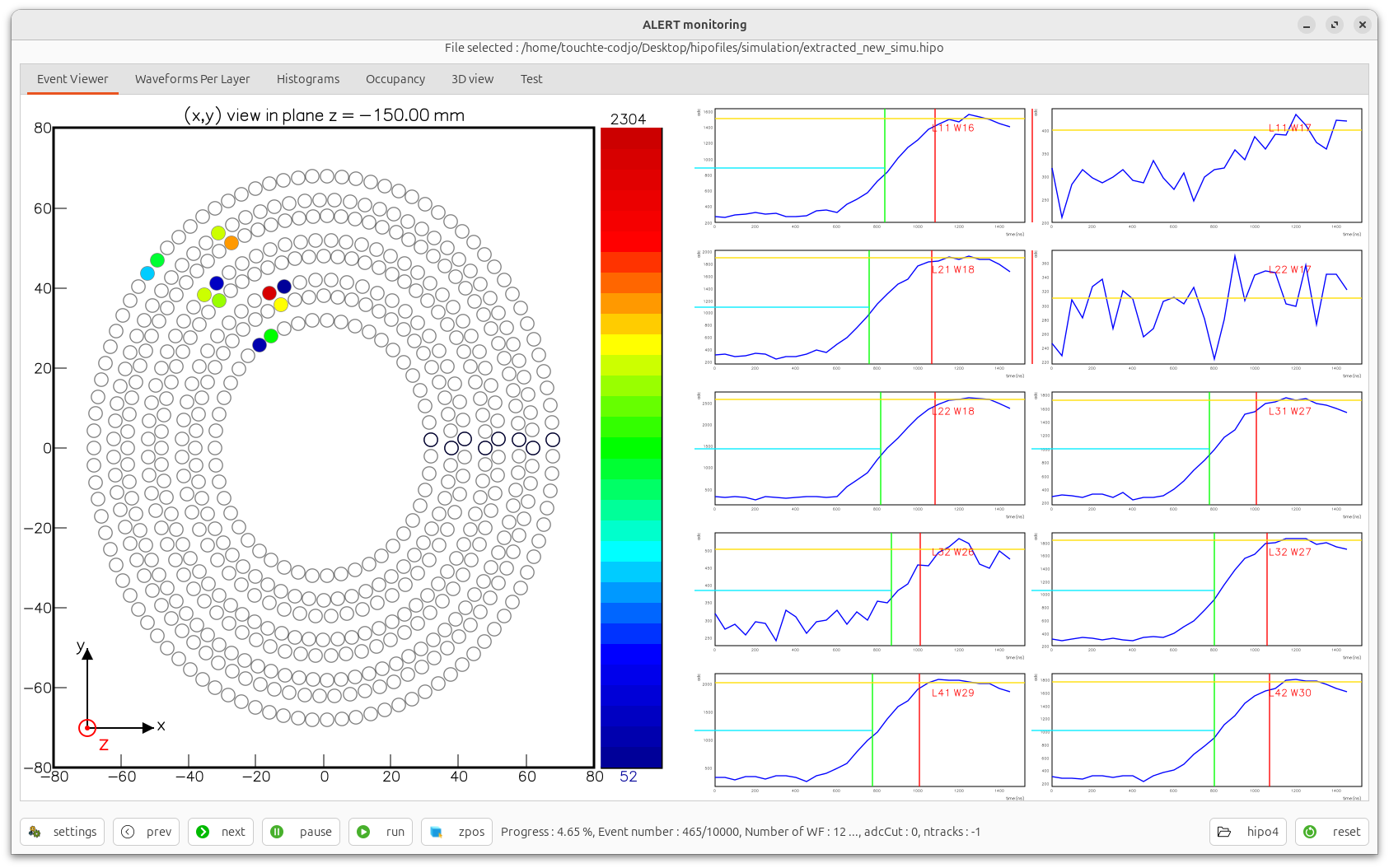Select the L32 W27 waveform plot
Image resolution: width=1389 pixels, height=868 pixels.
point(1207,589)
